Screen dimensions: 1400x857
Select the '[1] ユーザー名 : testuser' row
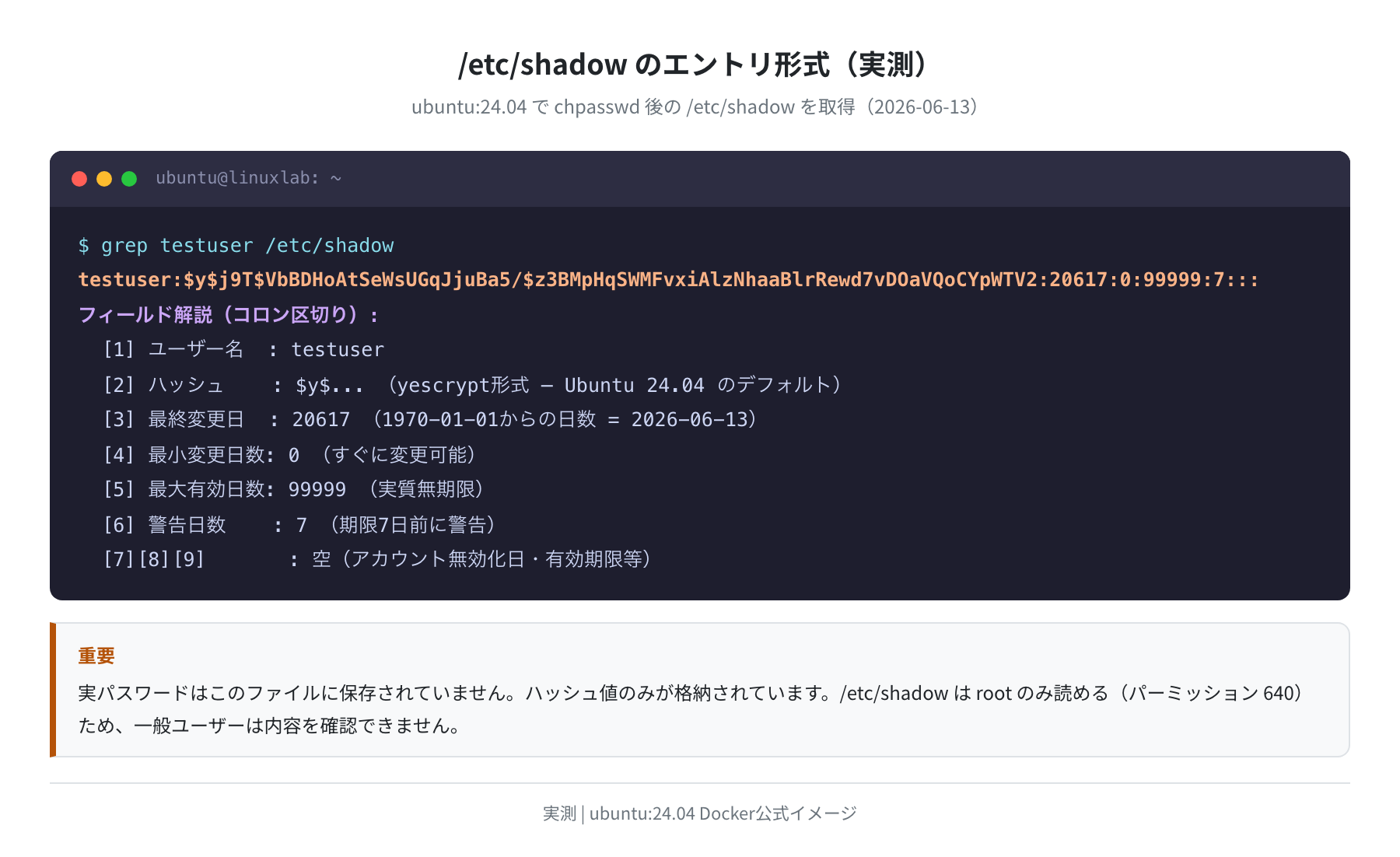point(243,350)
